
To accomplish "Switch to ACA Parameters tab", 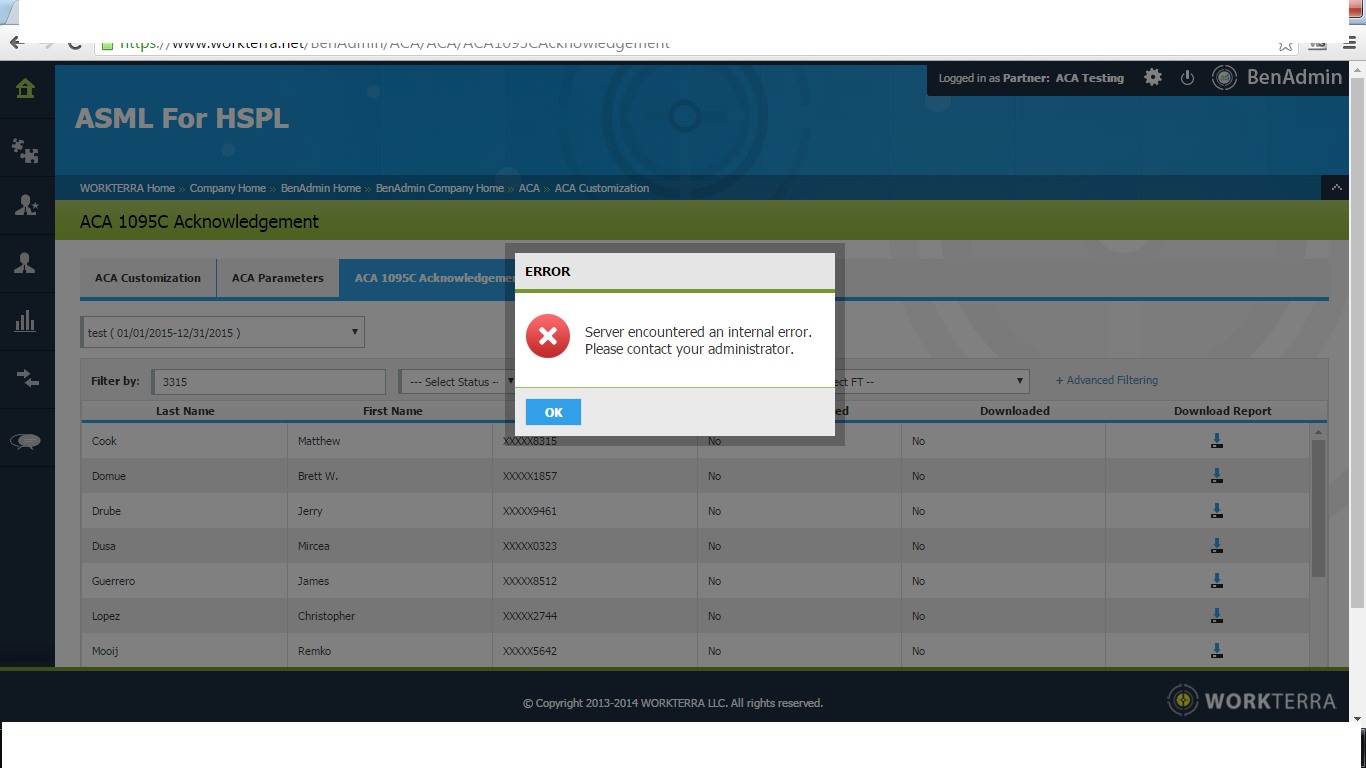I will point(277,278).
